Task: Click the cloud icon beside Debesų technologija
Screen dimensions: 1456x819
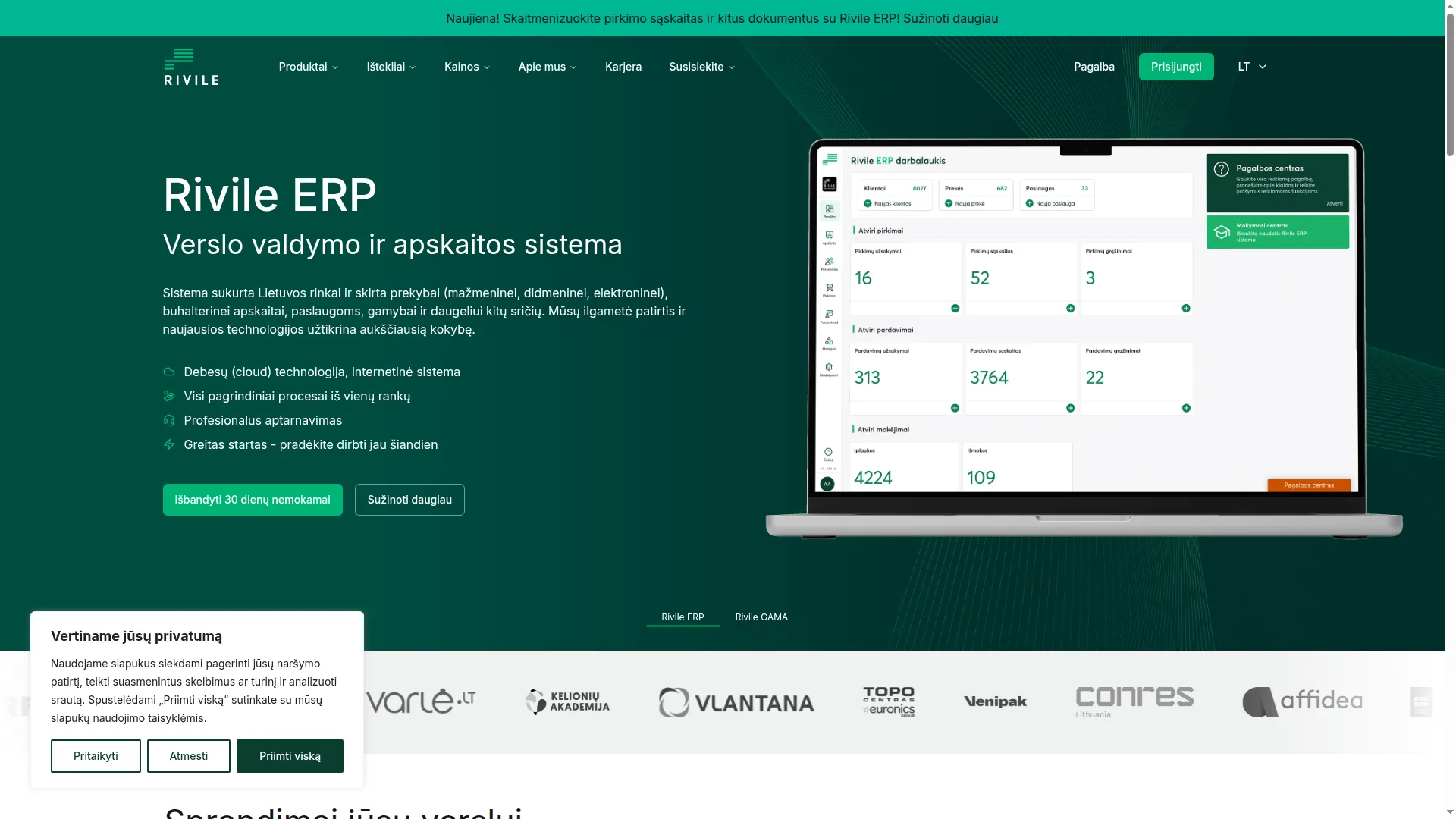Action: pyautogui.click(x=169, y=372)
